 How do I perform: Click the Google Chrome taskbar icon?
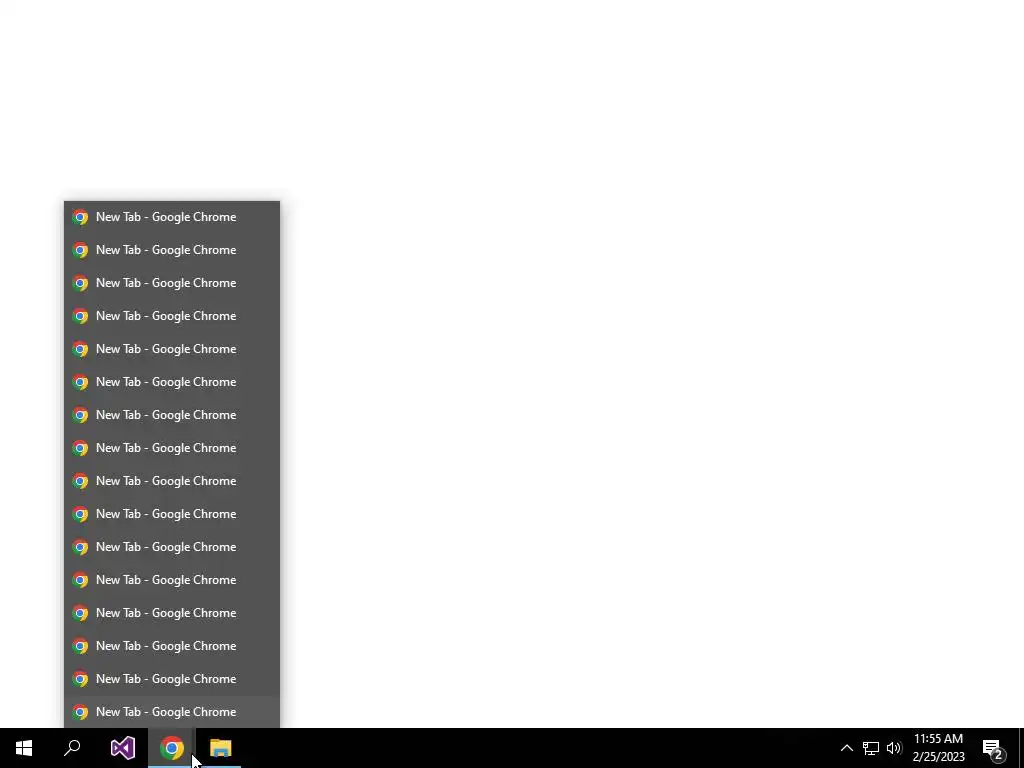click(x=172, y=748)
